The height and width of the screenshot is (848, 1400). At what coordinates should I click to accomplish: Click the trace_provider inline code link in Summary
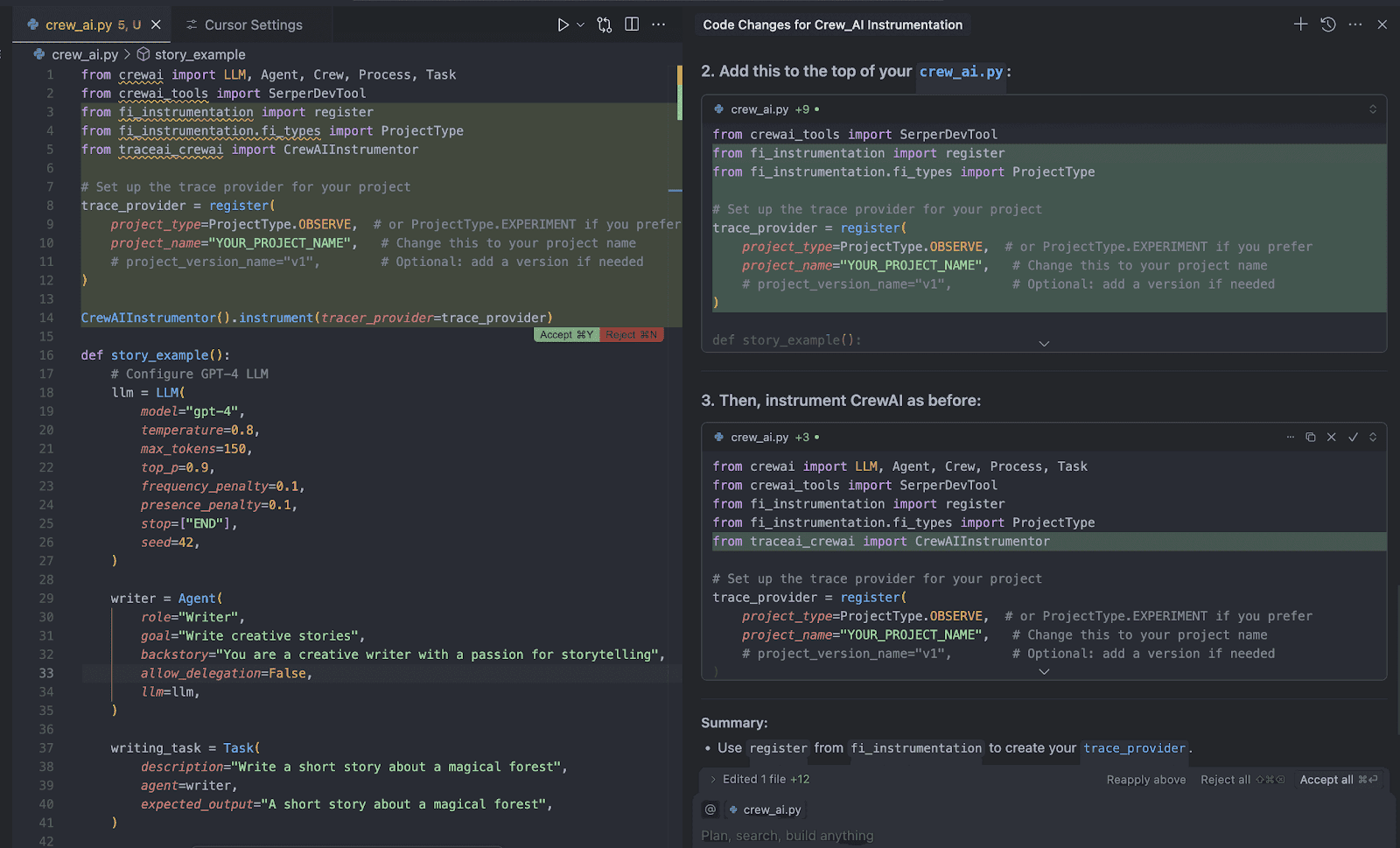pyautogui.click(x=1135, y=748)
